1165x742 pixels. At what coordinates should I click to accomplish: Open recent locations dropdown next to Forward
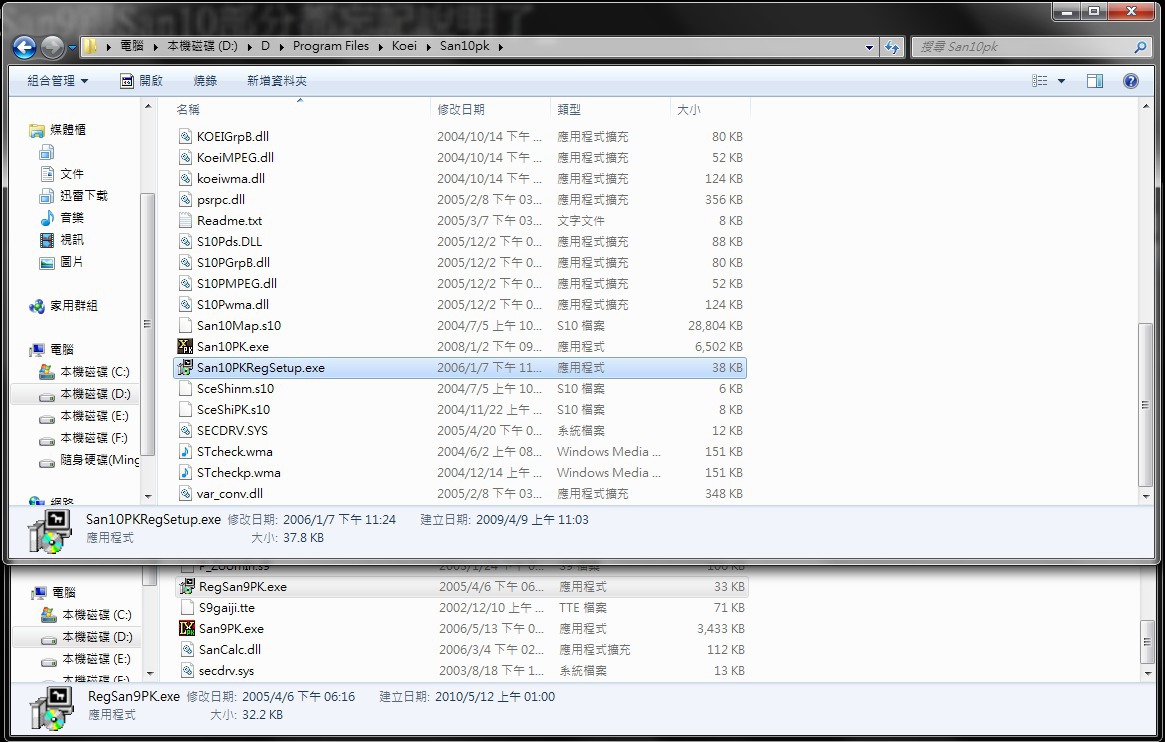pos(72,48)
